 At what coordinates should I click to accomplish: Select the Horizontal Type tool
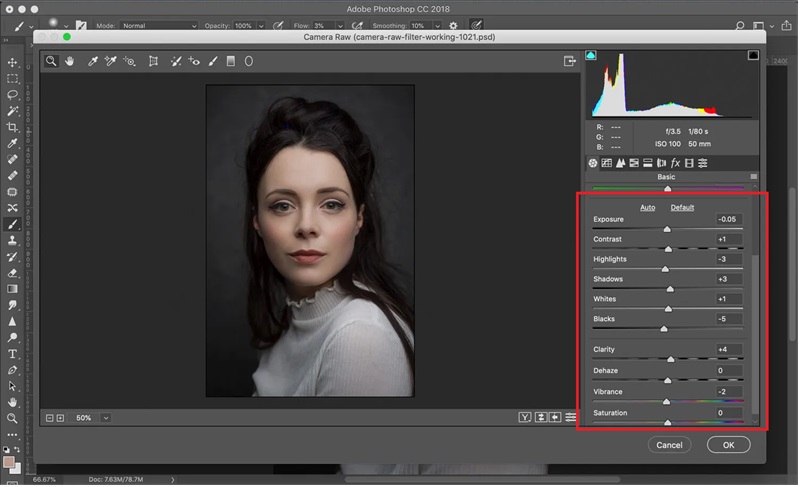[x=12, y=354]
